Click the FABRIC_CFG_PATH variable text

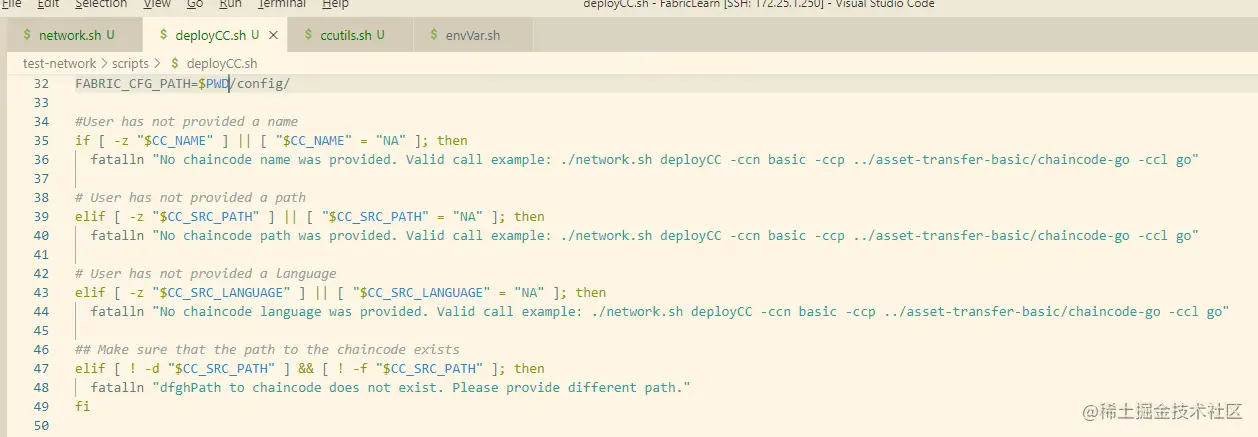pos(132,83)
